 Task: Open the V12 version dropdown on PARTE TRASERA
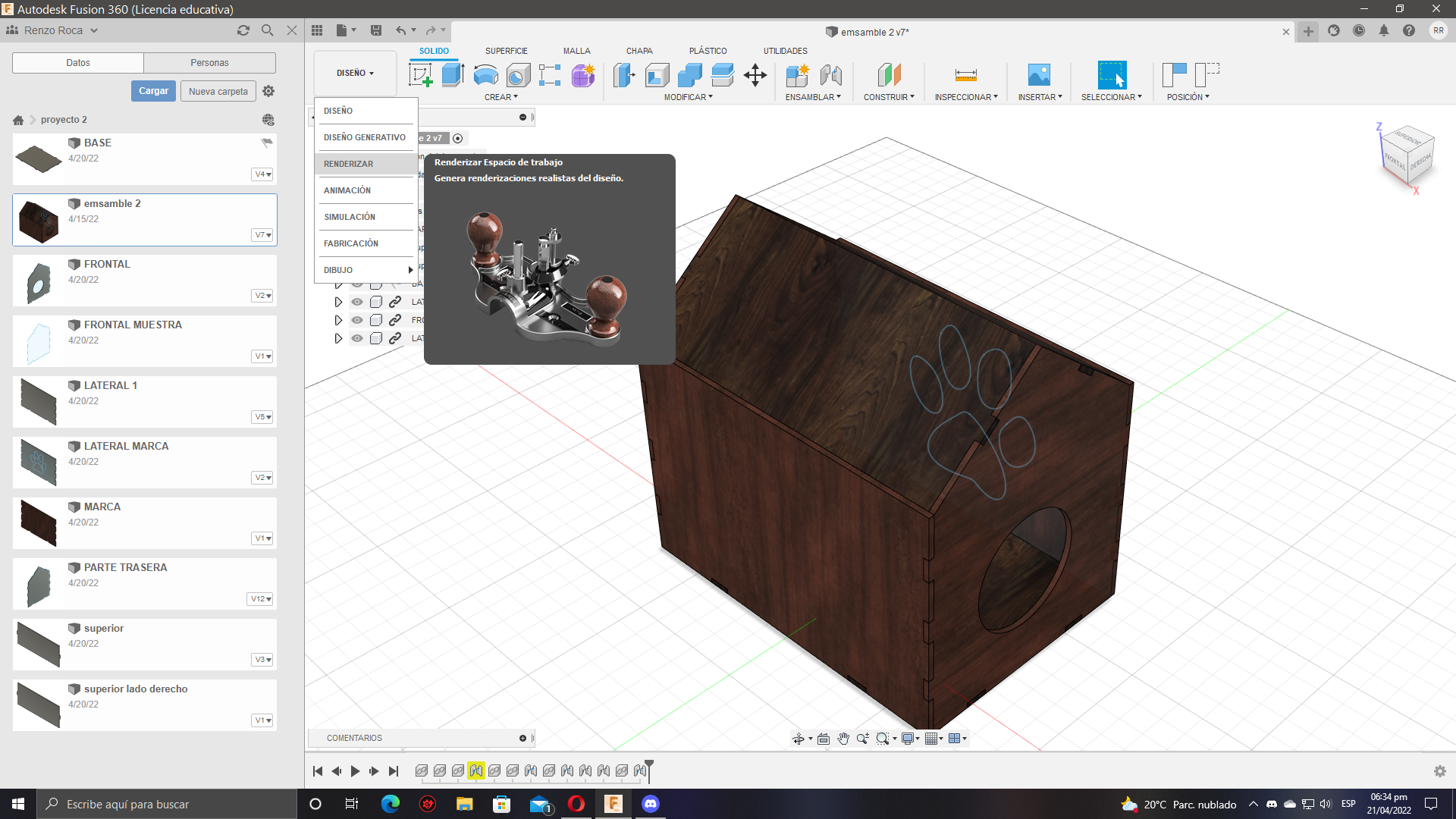(x=261, y=599)
